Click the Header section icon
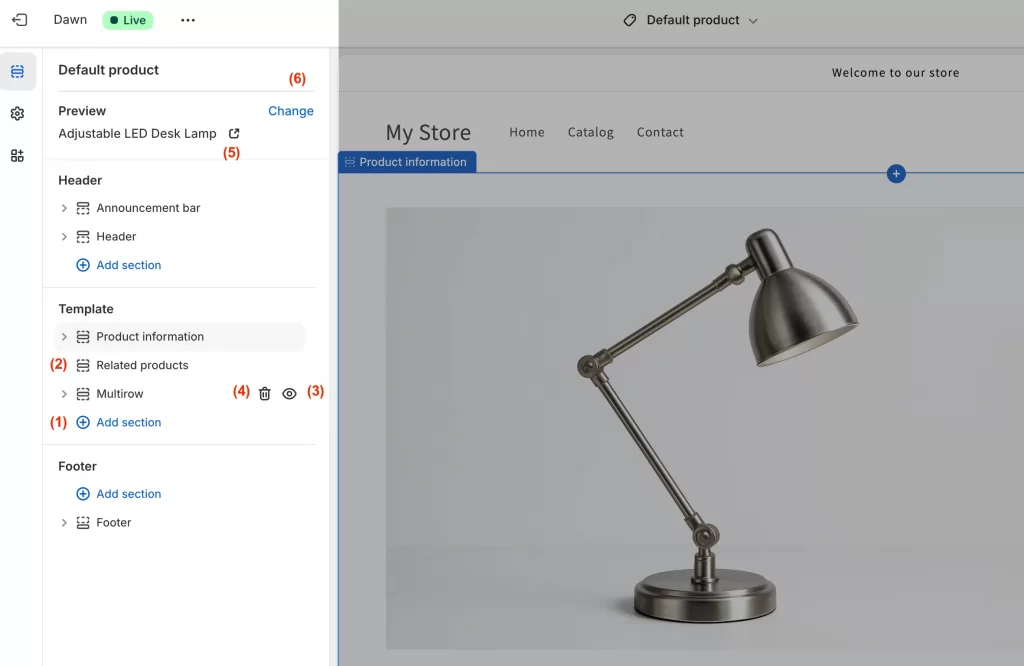1024x666 pixels. pos(83,236)
